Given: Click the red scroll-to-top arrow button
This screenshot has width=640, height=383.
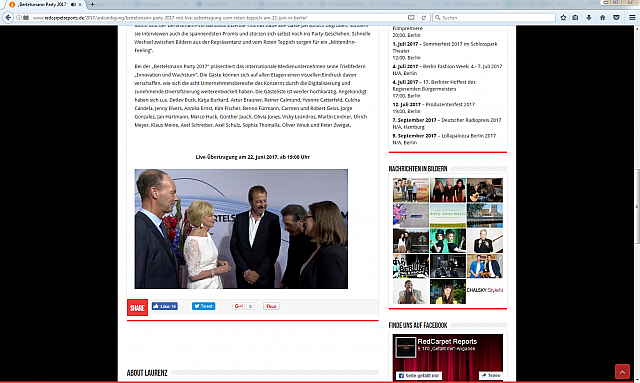Looking at the screenshot, I should tap(622, 372).
